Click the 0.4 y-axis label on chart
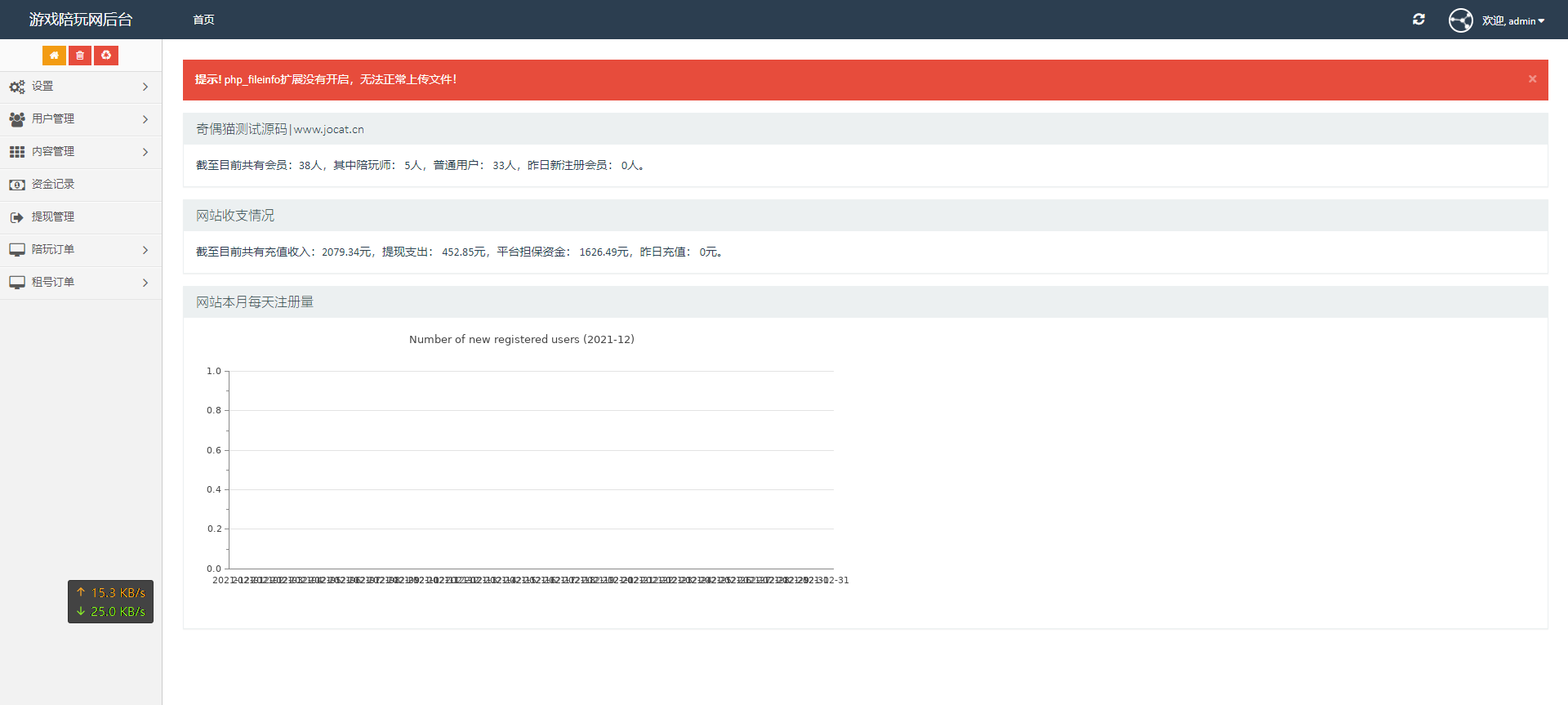Viewport: 1568px width, 705px height. point(214,489)
